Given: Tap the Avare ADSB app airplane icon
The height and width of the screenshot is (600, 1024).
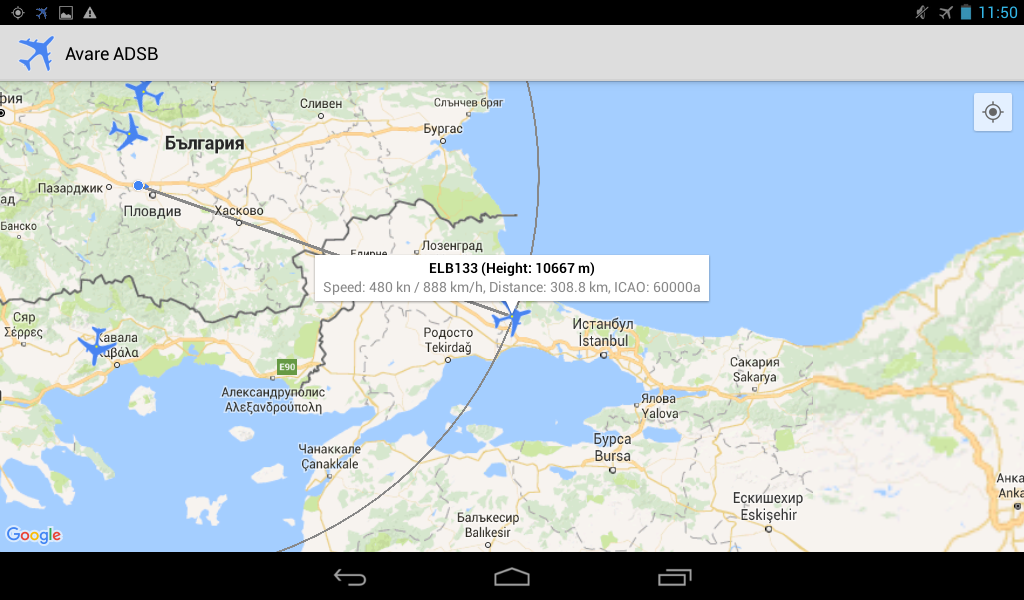Looking at the screenshot, I should tap(36, 54).
